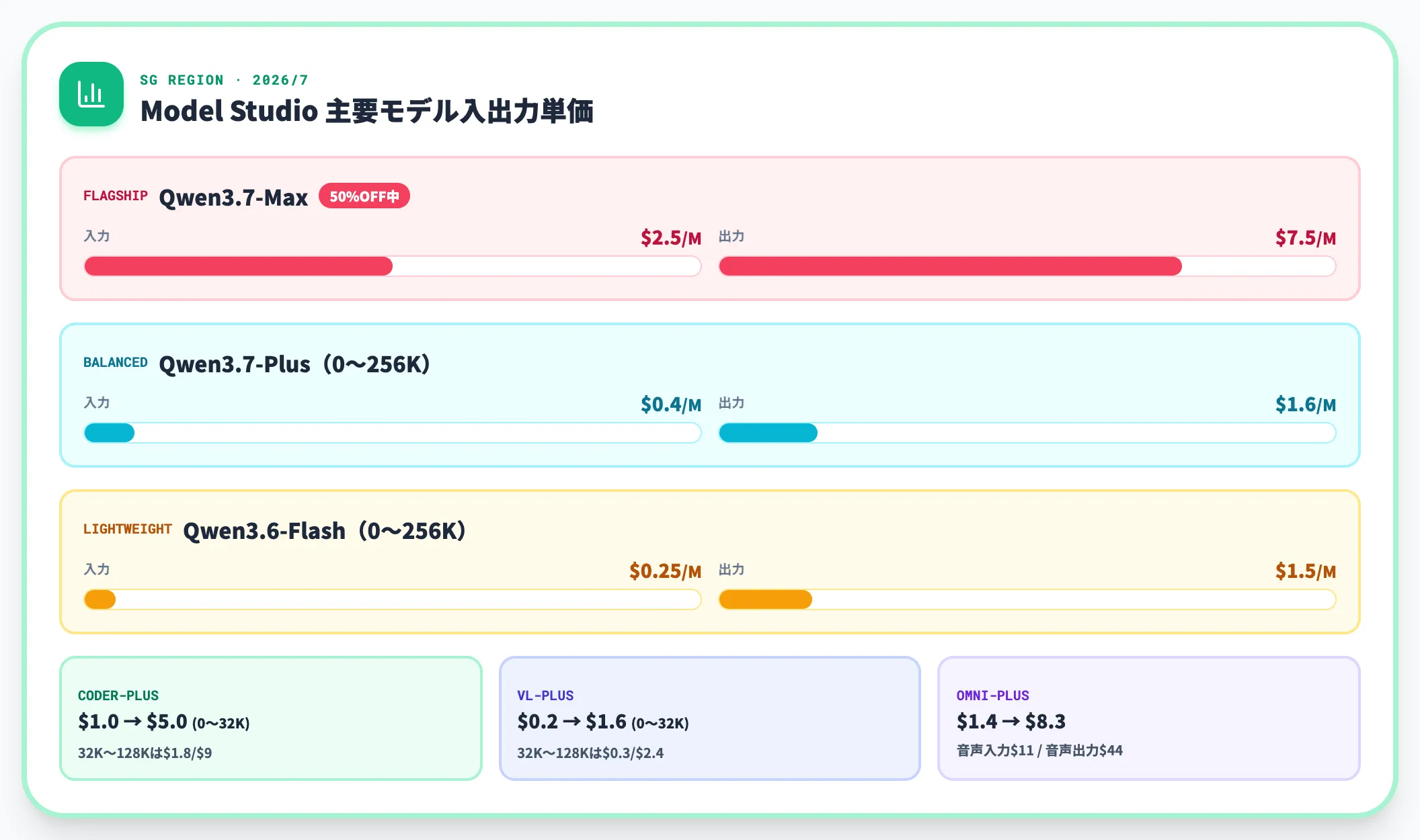
Task: Click the Qwen3.7-Max output price bar
Action: tap(1027, 266)
